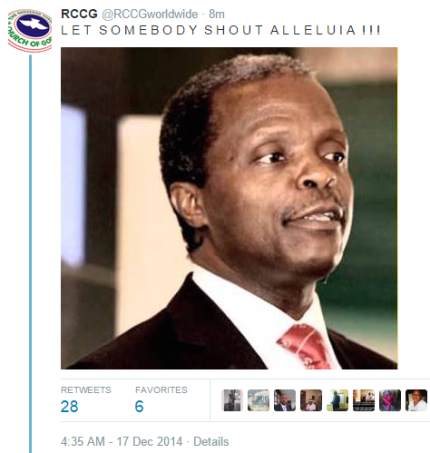Open third retweeter avatar, man in suit
This screenshot has width=430, height=453.
285,400
